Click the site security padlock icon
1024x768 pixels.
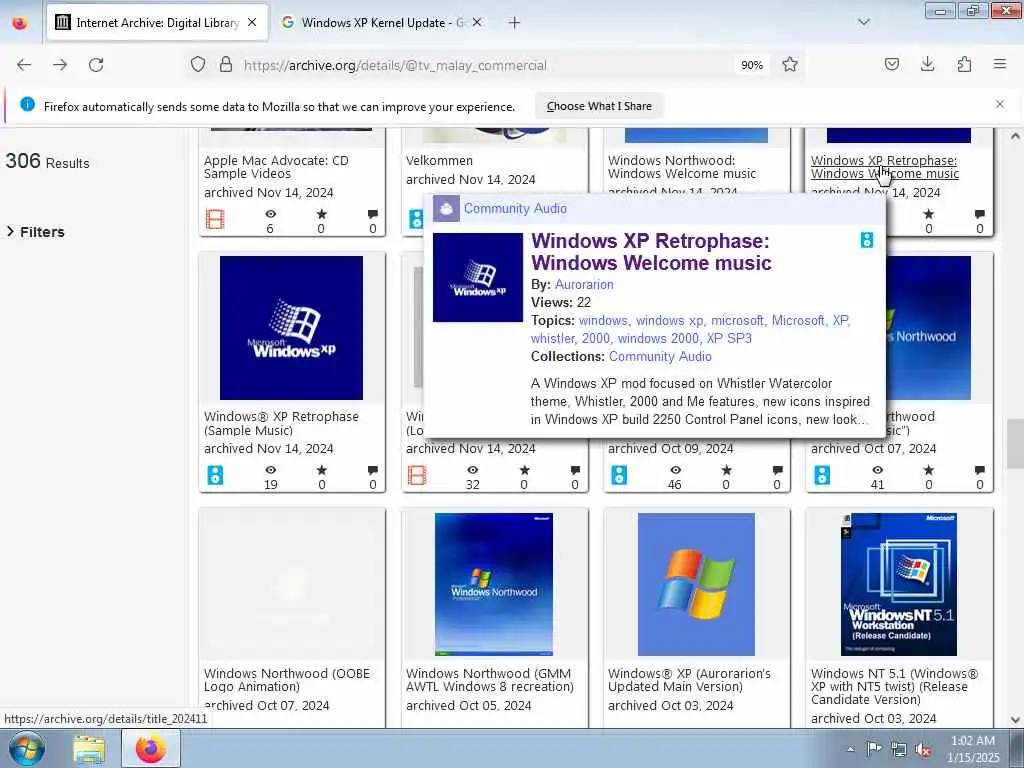[226, 65]
